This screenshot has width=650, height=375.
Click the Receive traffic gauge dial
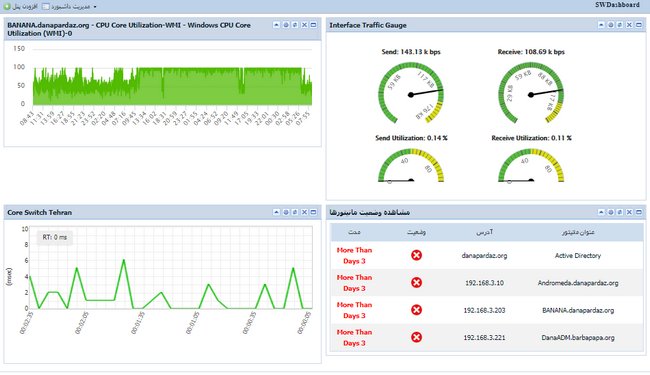click(531, 94)
